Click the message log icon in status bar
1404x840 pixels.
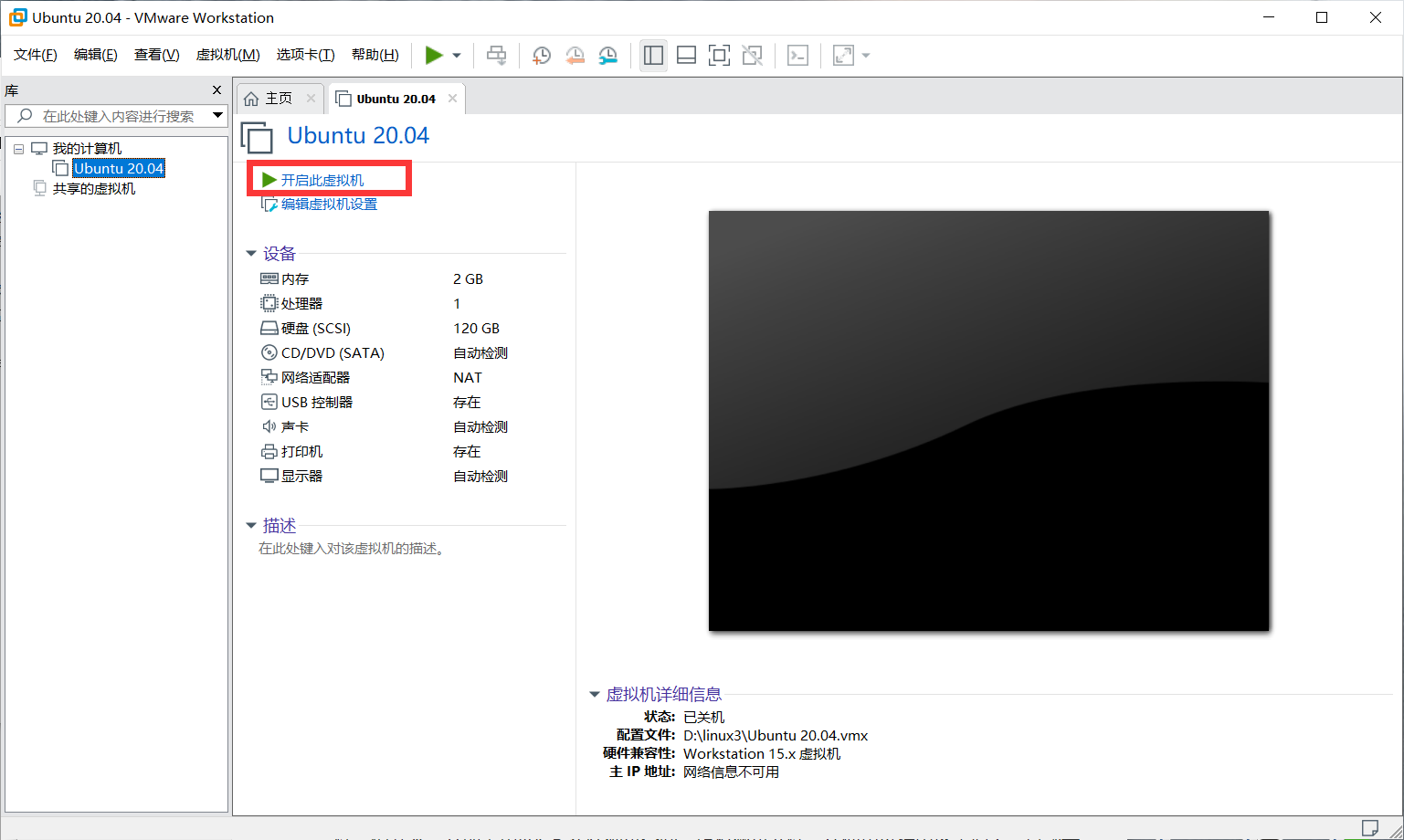click(1369, 828)
